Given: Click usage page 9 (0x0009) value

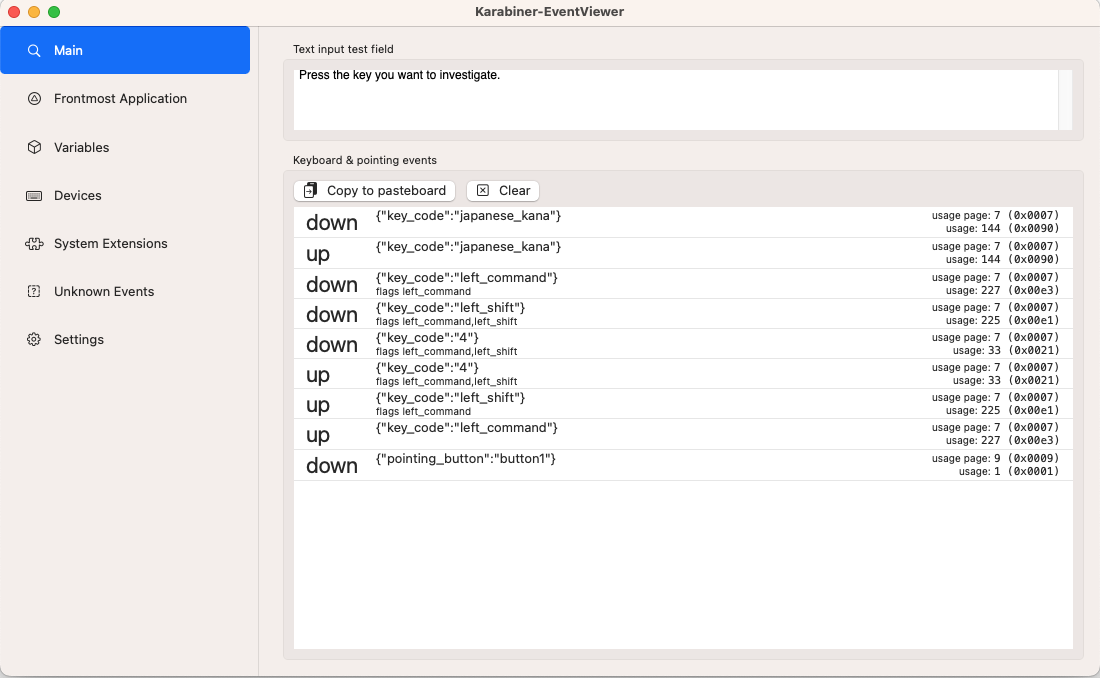Looking at the screenshot, I should click(995, 458).
